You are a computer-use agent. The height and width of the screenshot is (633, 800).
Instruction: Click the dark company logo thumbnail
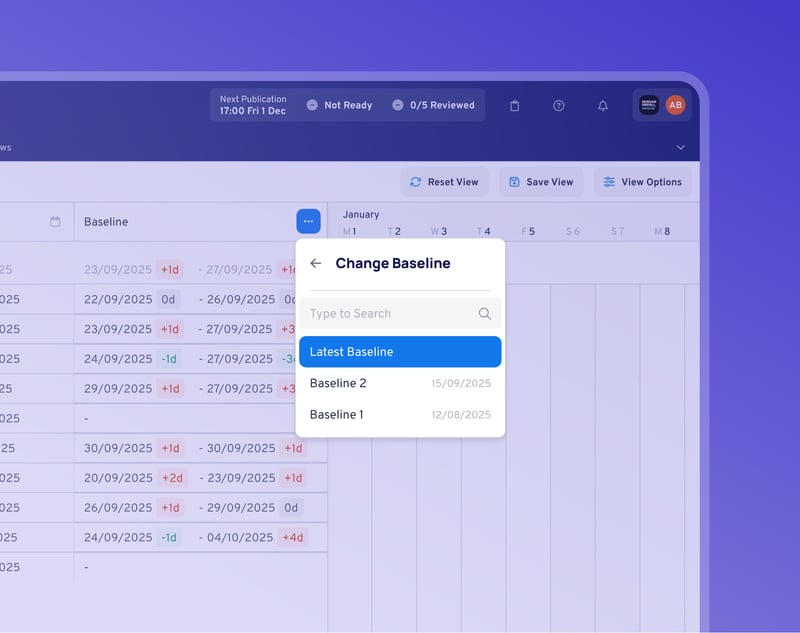click(649, 105)
